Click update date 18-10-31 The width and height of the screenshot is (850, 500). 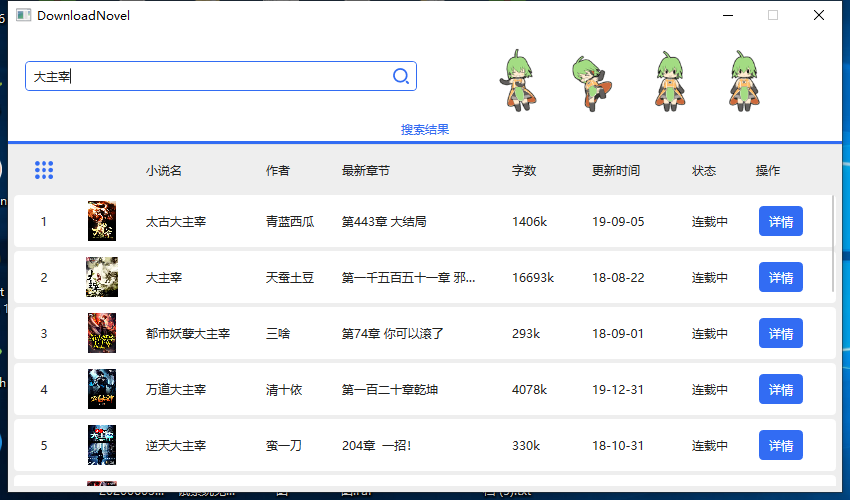618,446
